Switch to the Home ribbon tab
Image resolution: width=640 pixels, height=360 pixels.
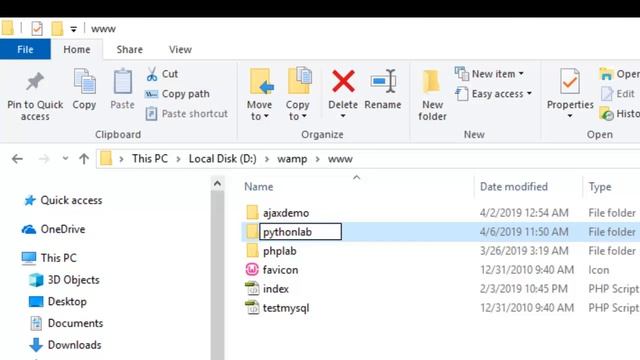point(77,49)
